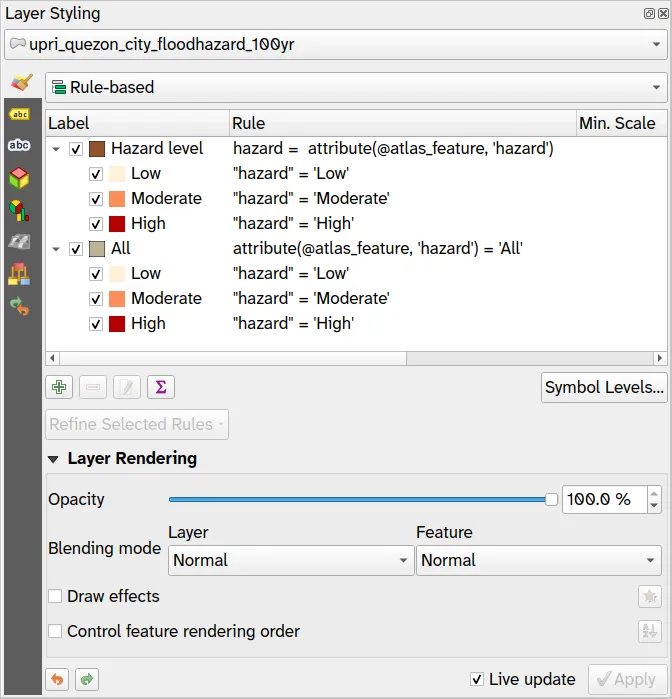The height and width of the screenshot is (699, 672).
Task: Open the Diagrams tab icon
Action: pyautogui.click(x=19, y=210)
